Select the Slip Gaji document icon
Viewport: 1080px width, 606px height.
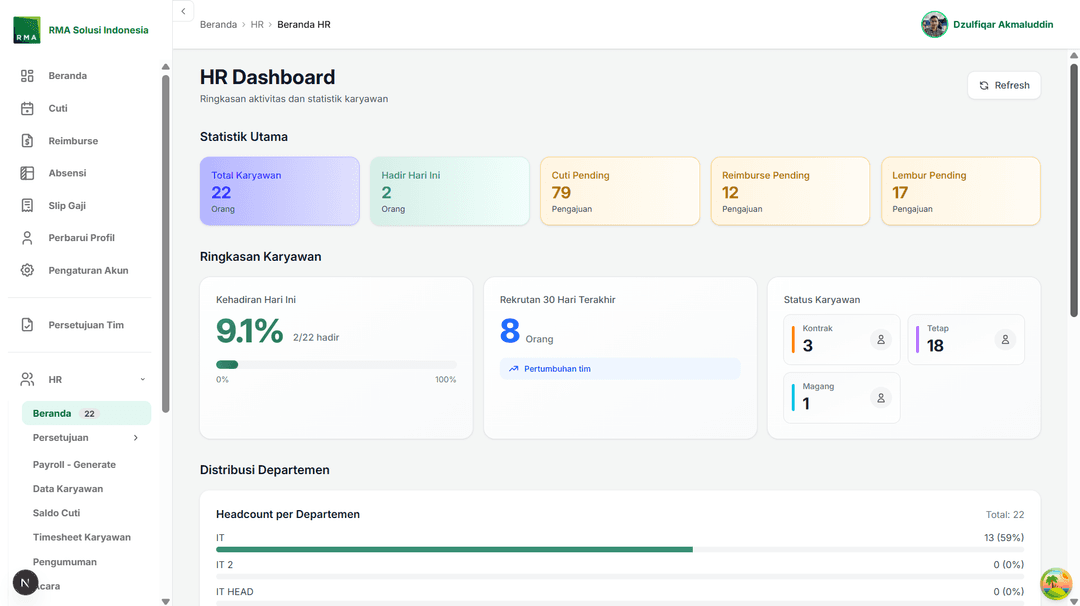point(27,204)
